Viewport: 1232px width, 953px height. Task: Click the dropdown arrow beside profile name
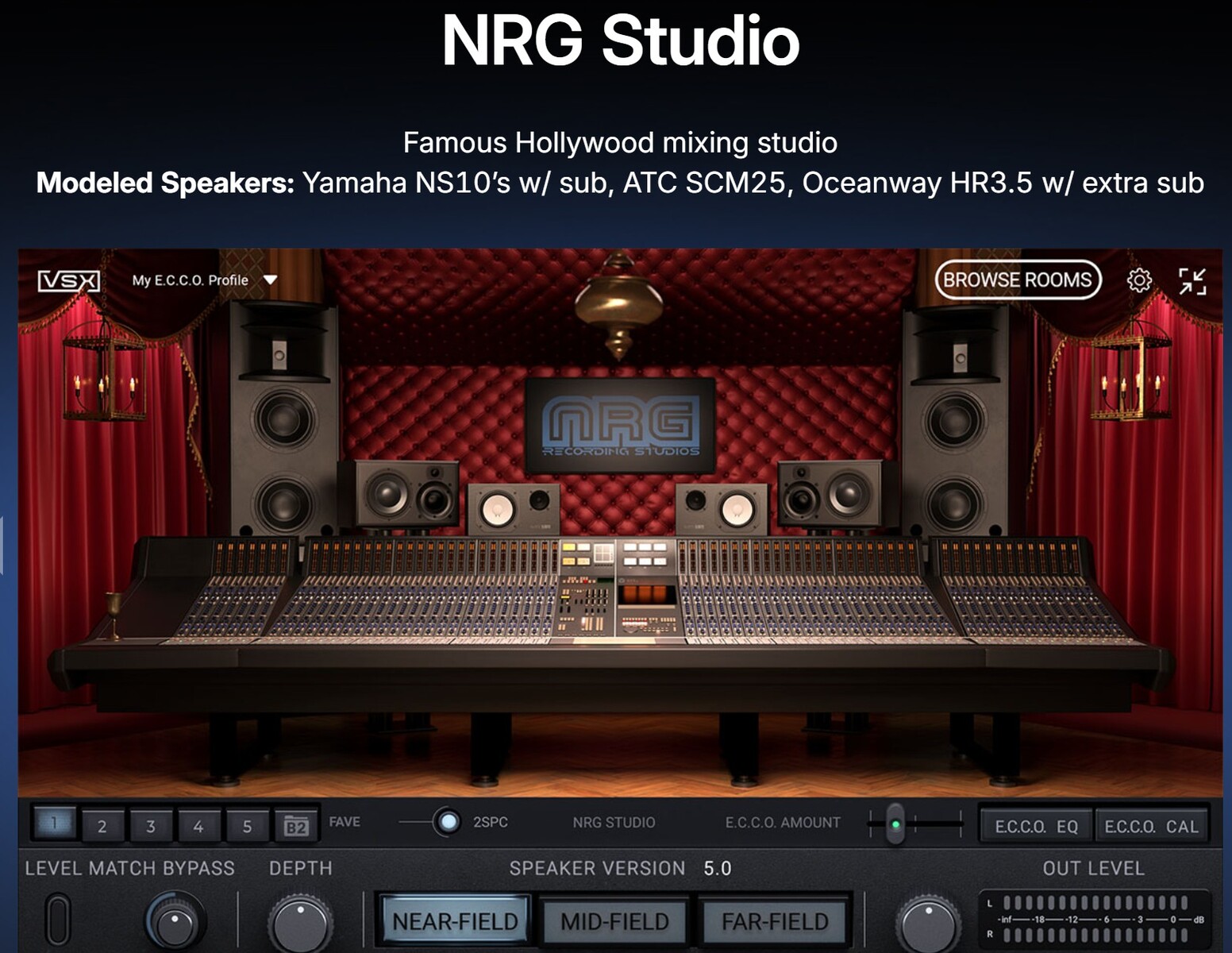270,280
